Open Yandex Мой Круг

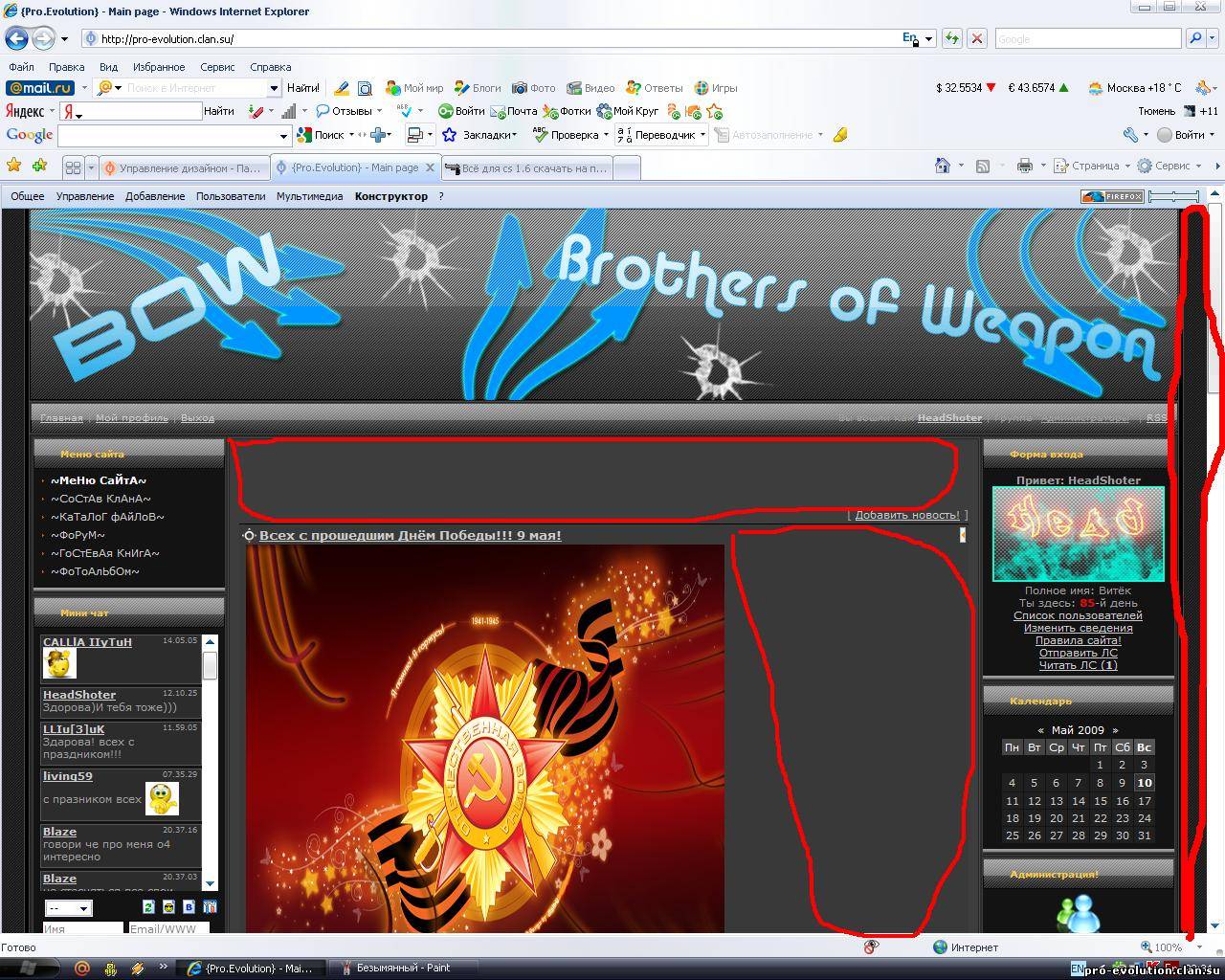(x=628, y=111)
